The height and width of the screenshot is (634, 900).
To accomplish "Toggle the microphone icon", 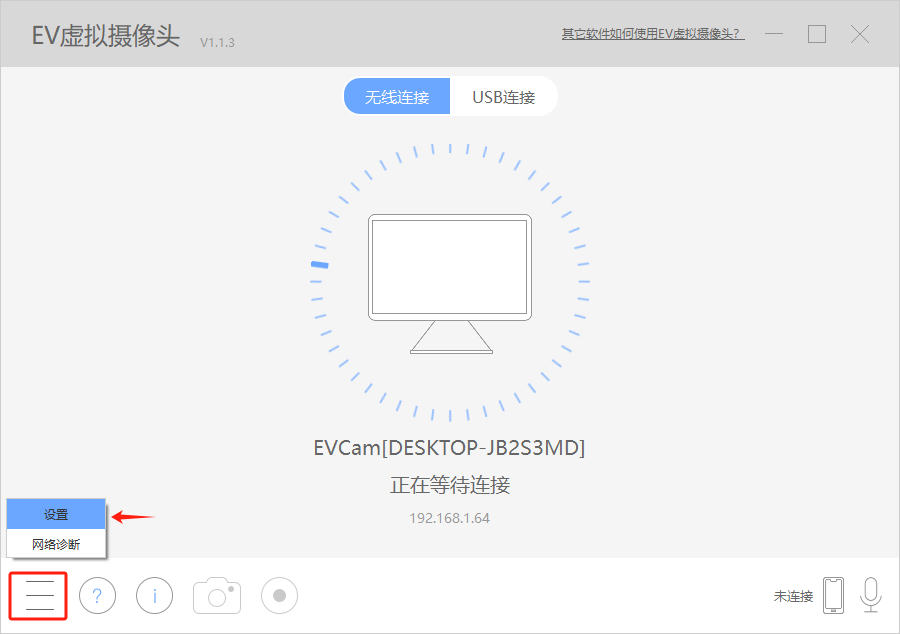I will pos(871,595).
